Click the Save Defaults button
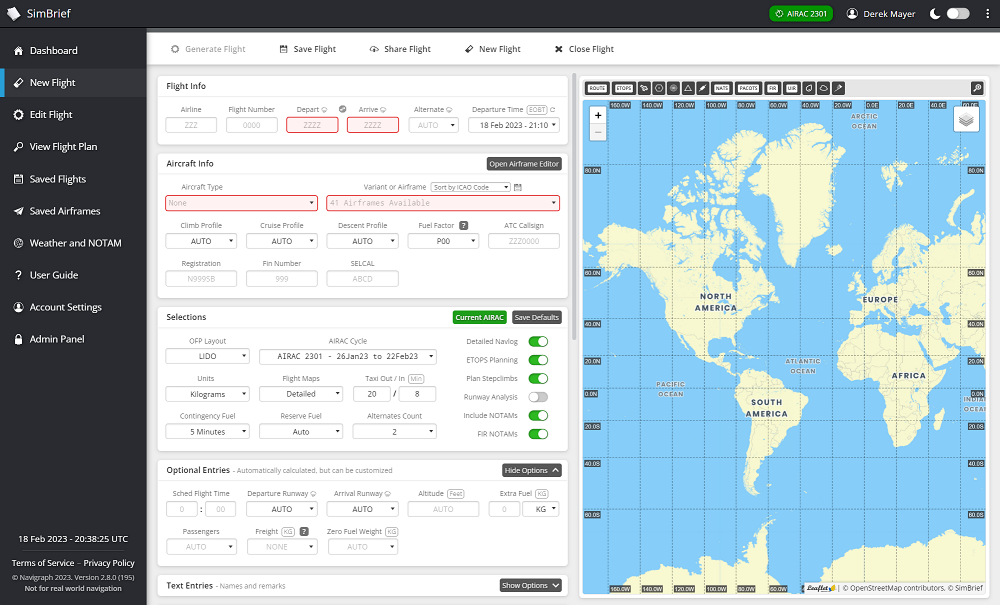 (536, 317)
